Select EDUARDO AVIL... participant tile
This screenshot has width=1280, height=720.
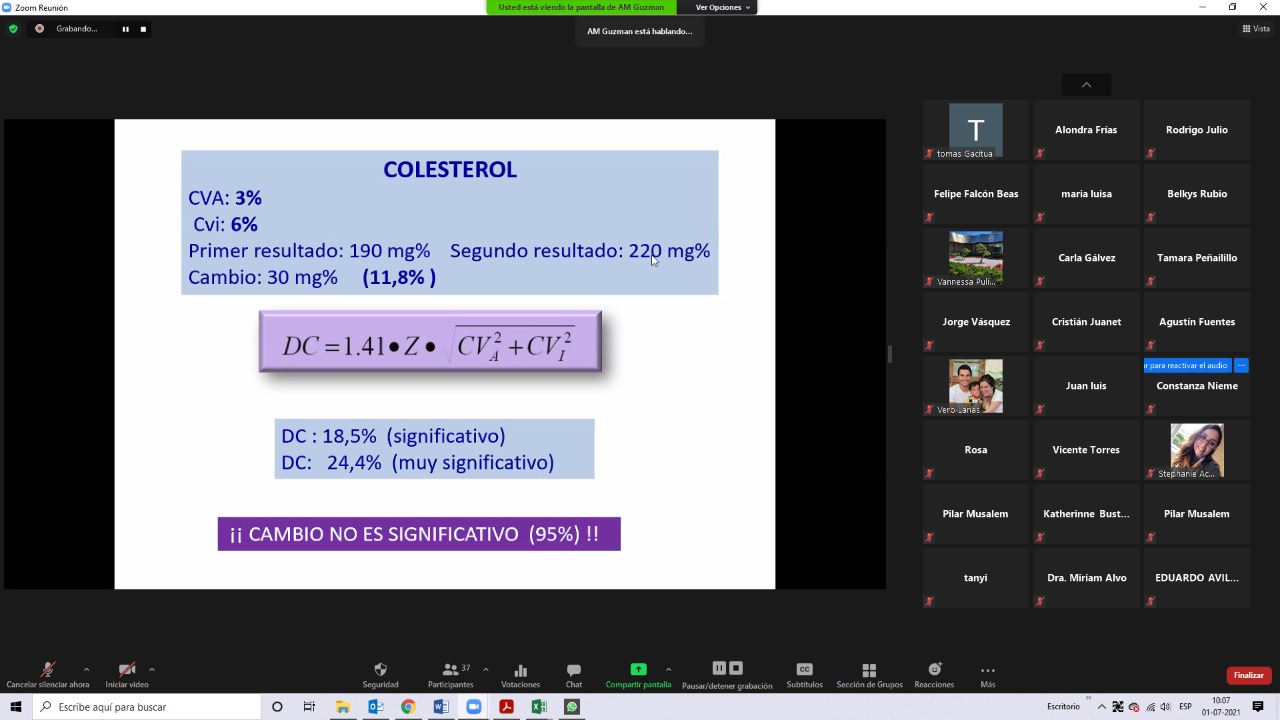[x=1197, y=578]
